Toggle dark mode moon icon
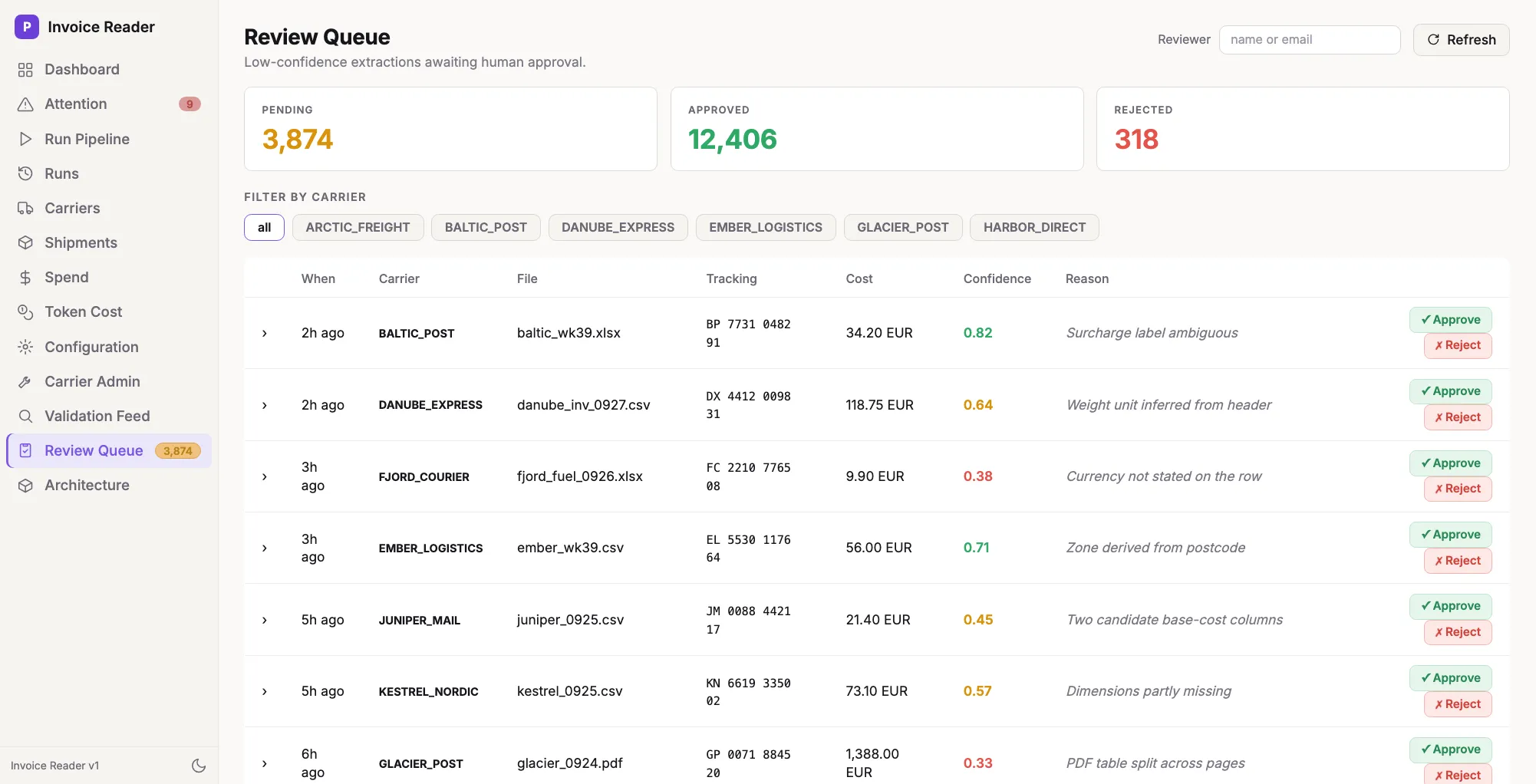The image size is (1536, 784). pos(199,766)
